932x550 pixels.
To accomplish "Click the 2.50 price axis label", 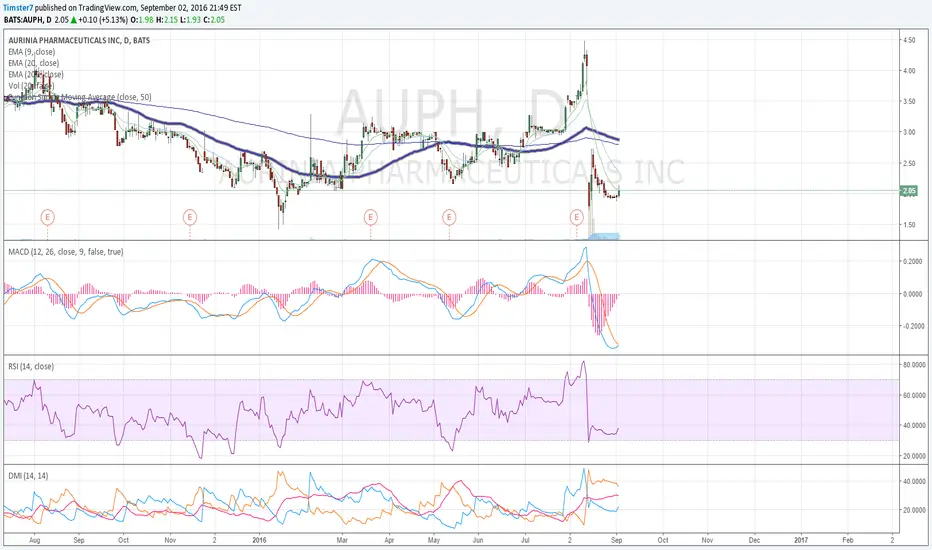I will click(909, 163).
